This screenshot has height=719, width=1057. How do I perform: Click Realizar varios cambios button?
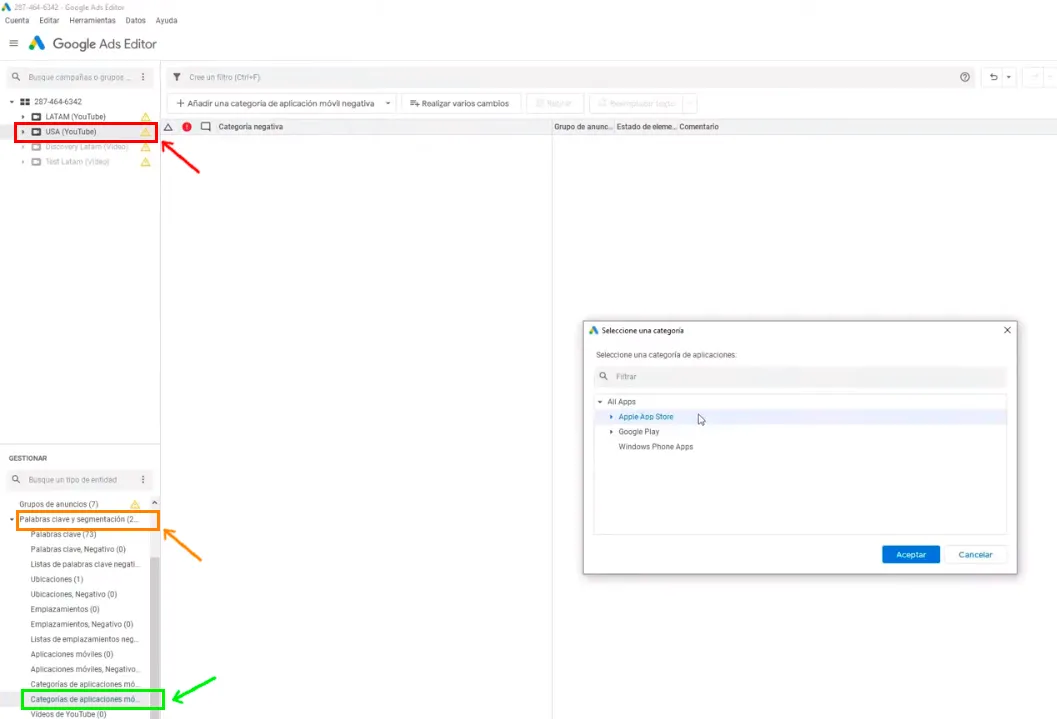coord(460,103)
